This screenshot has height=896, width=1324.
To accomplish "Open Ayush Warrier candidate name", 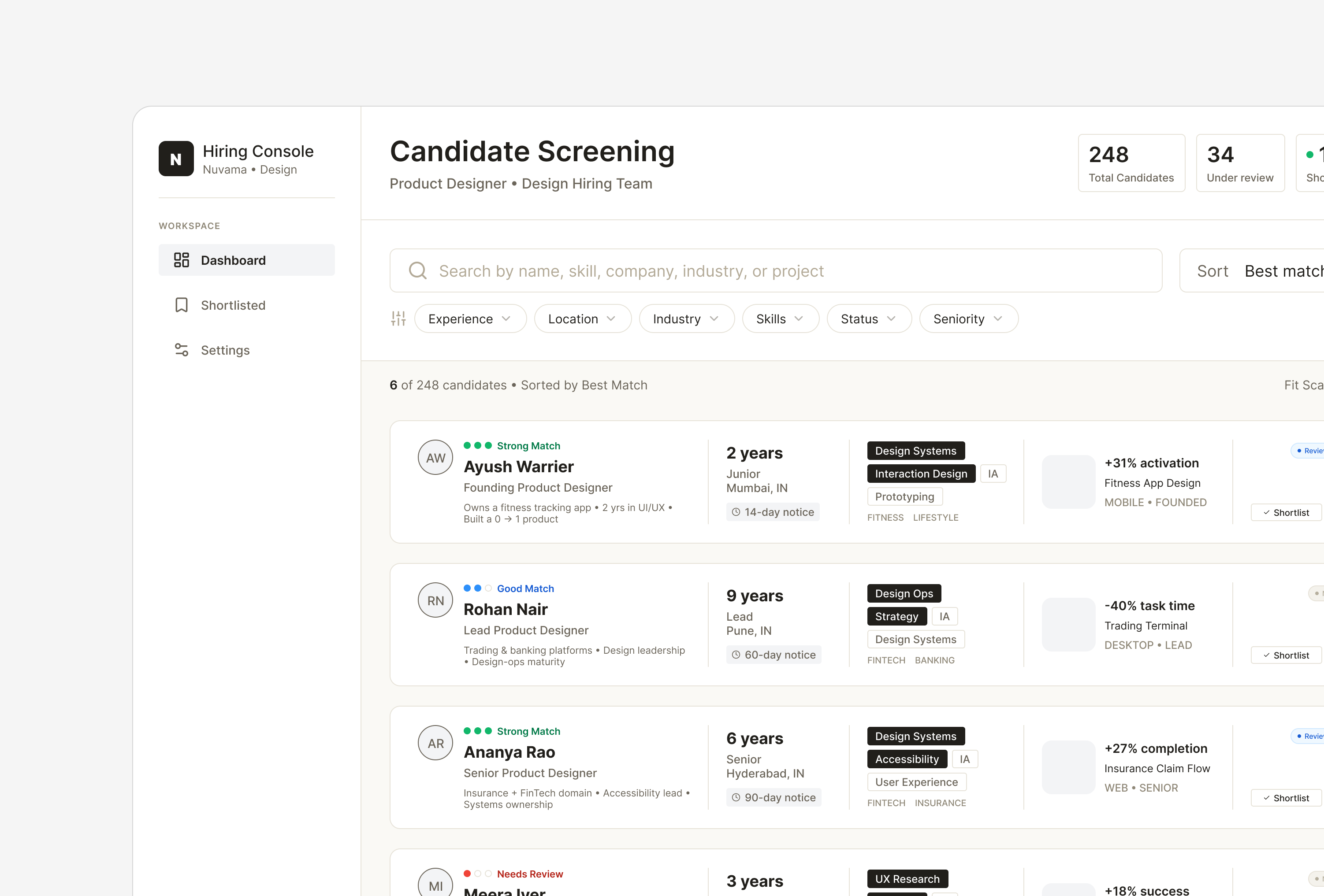I will tap(518, 467).
